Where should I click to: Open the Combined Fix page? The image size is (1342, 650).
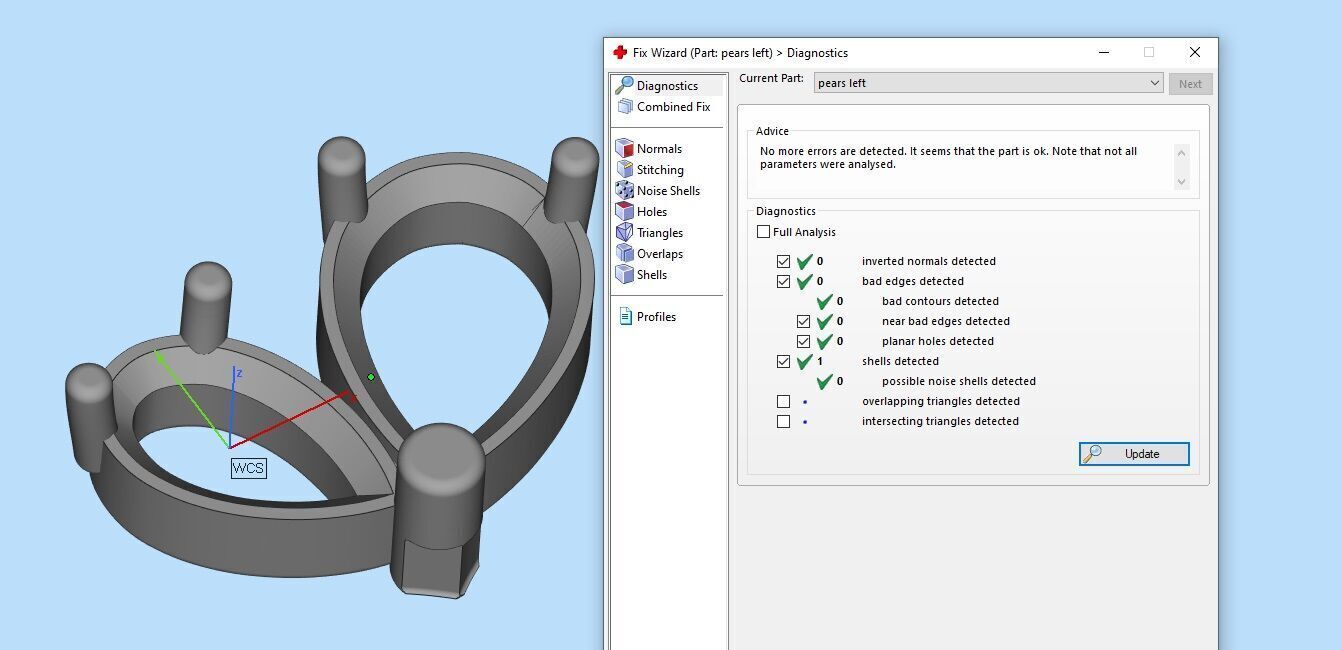tap(673, 107)
